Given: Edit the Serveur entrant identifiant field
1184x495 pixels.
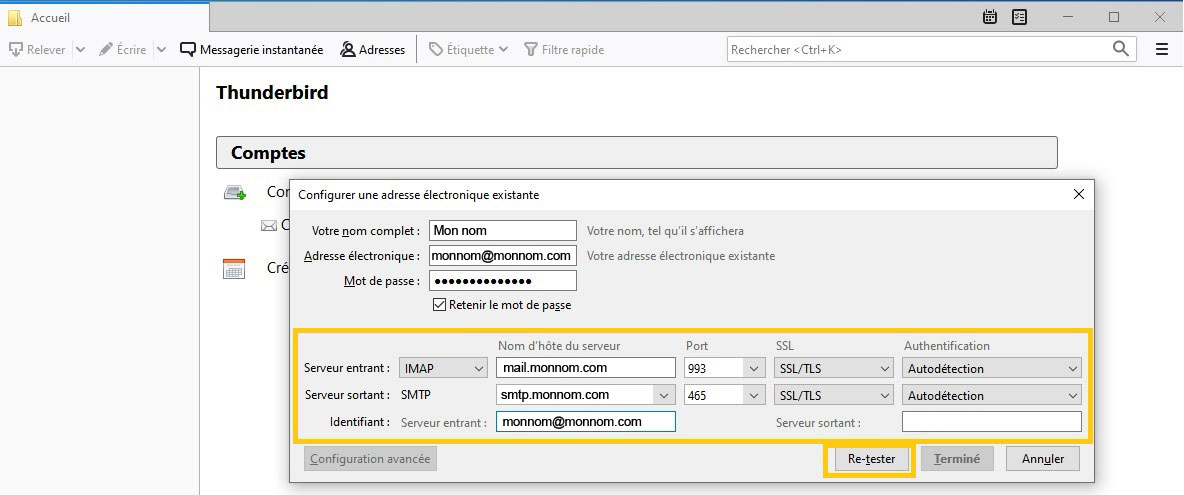Looking at the screenshot, I should [585, 422].
